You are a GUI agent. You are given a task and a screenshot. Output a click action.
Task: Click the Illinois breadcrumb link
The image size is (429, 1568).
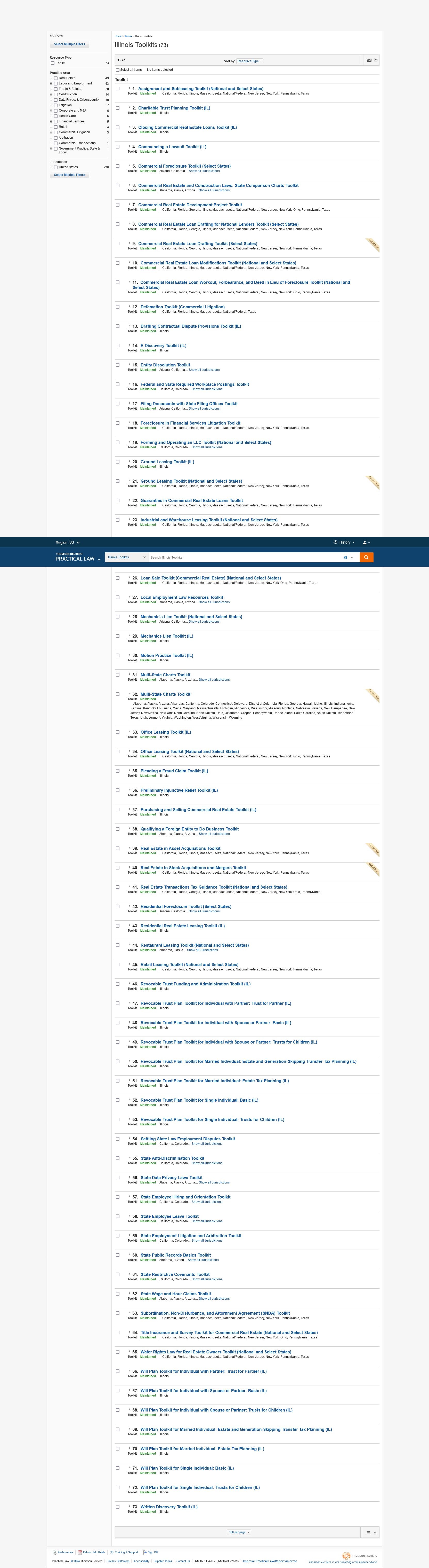coord(128,36)
